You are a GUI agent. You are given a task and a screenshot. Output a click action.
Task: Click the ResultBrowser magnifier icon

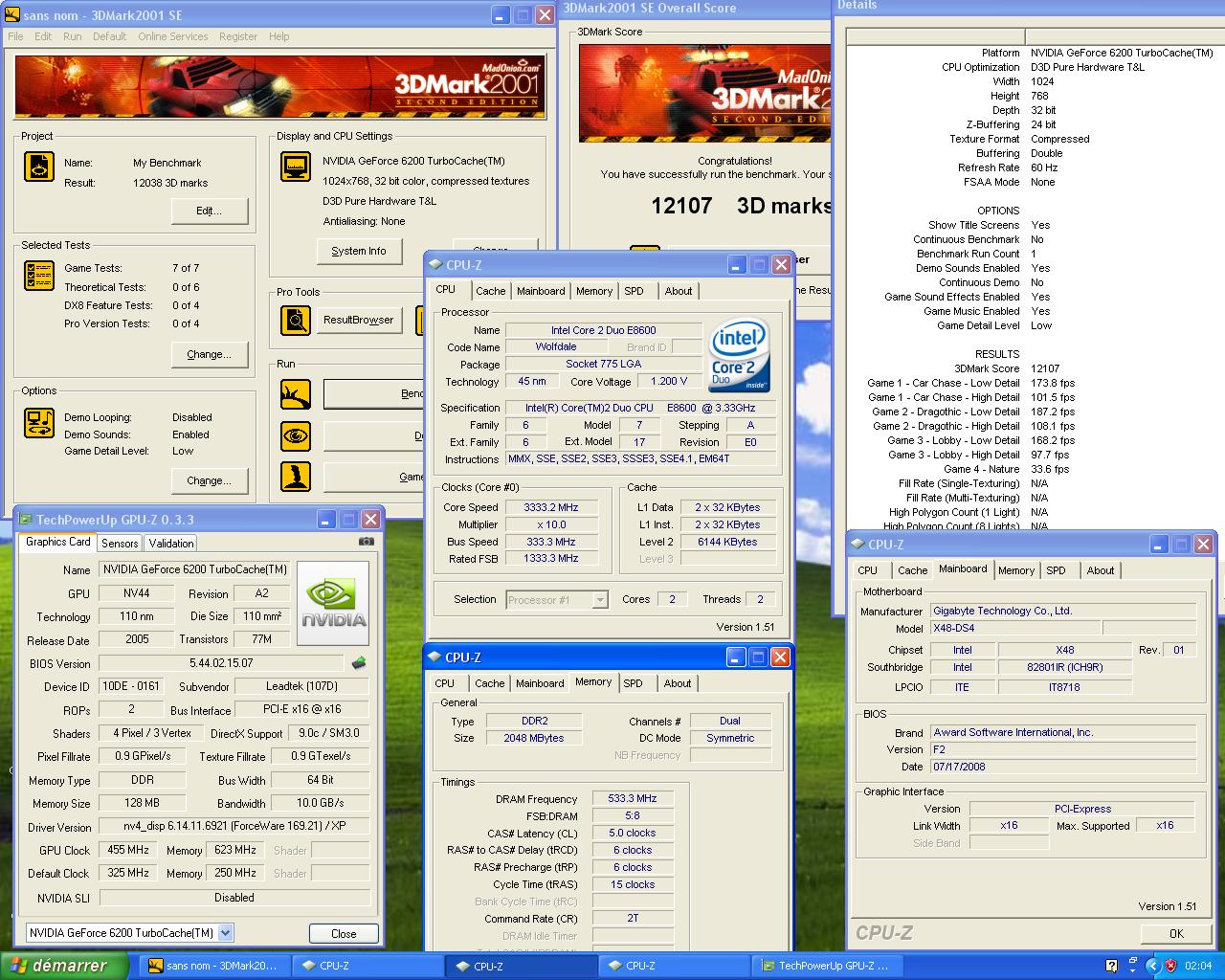click(296, 321)
